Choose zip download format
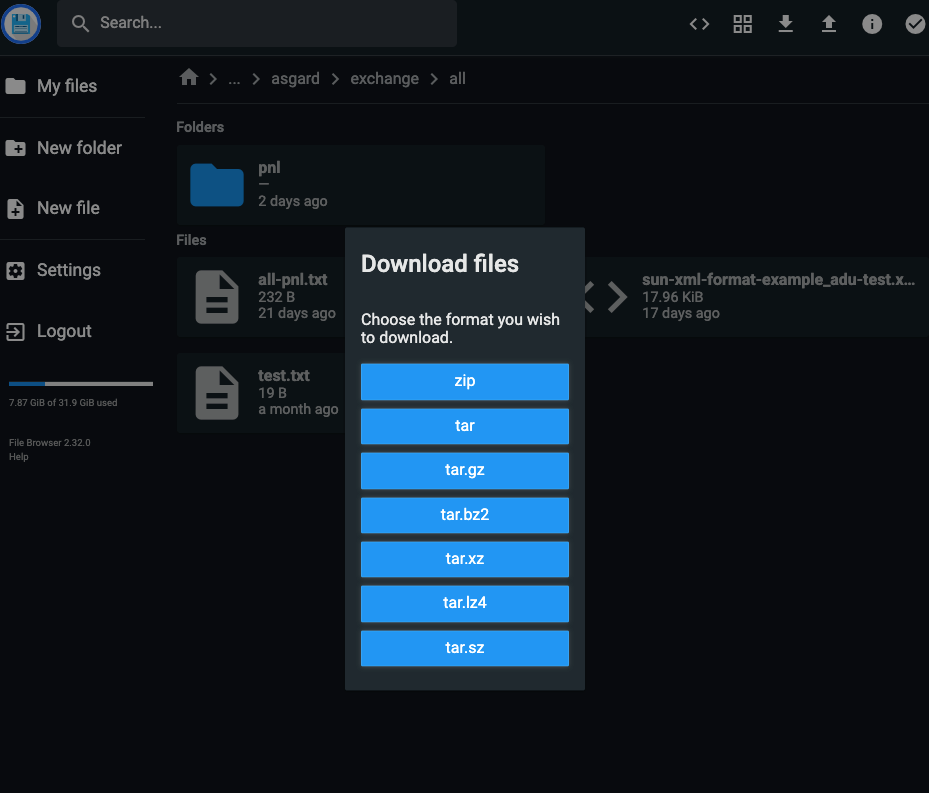This screenshot has width=929, height=793. point(464,381)
